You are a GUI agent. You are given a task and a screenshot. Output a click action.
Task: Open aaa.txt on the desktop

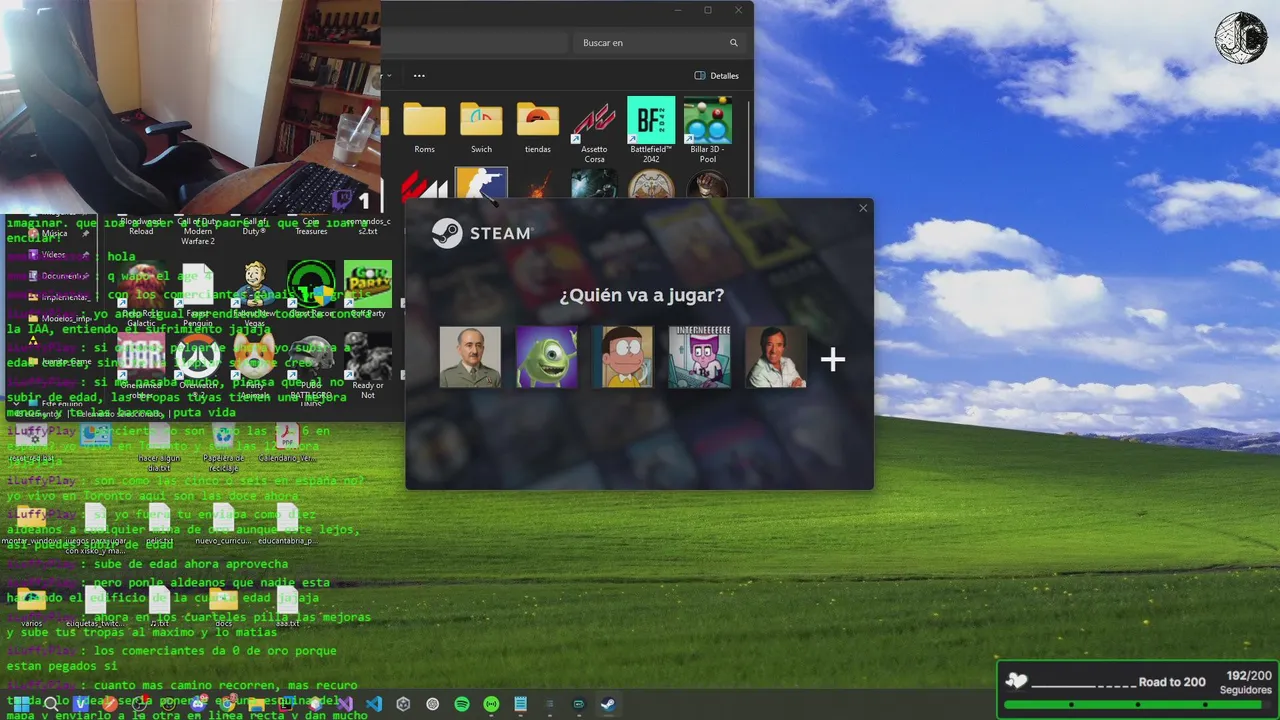[x=287, y=606]
